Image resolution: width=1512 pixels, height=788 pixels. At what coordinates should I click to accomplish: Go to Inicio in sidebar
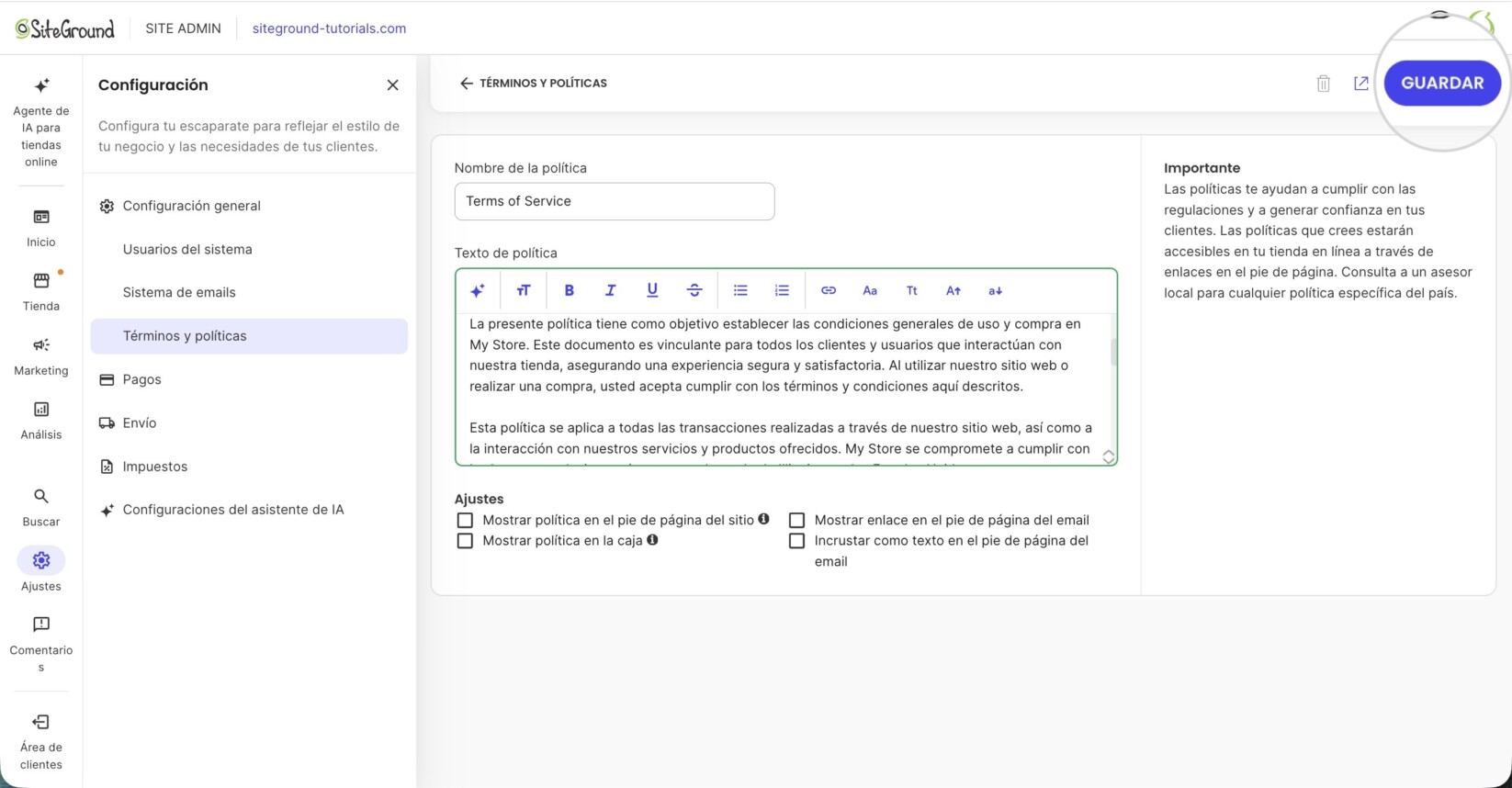click(x=41, y=228)
